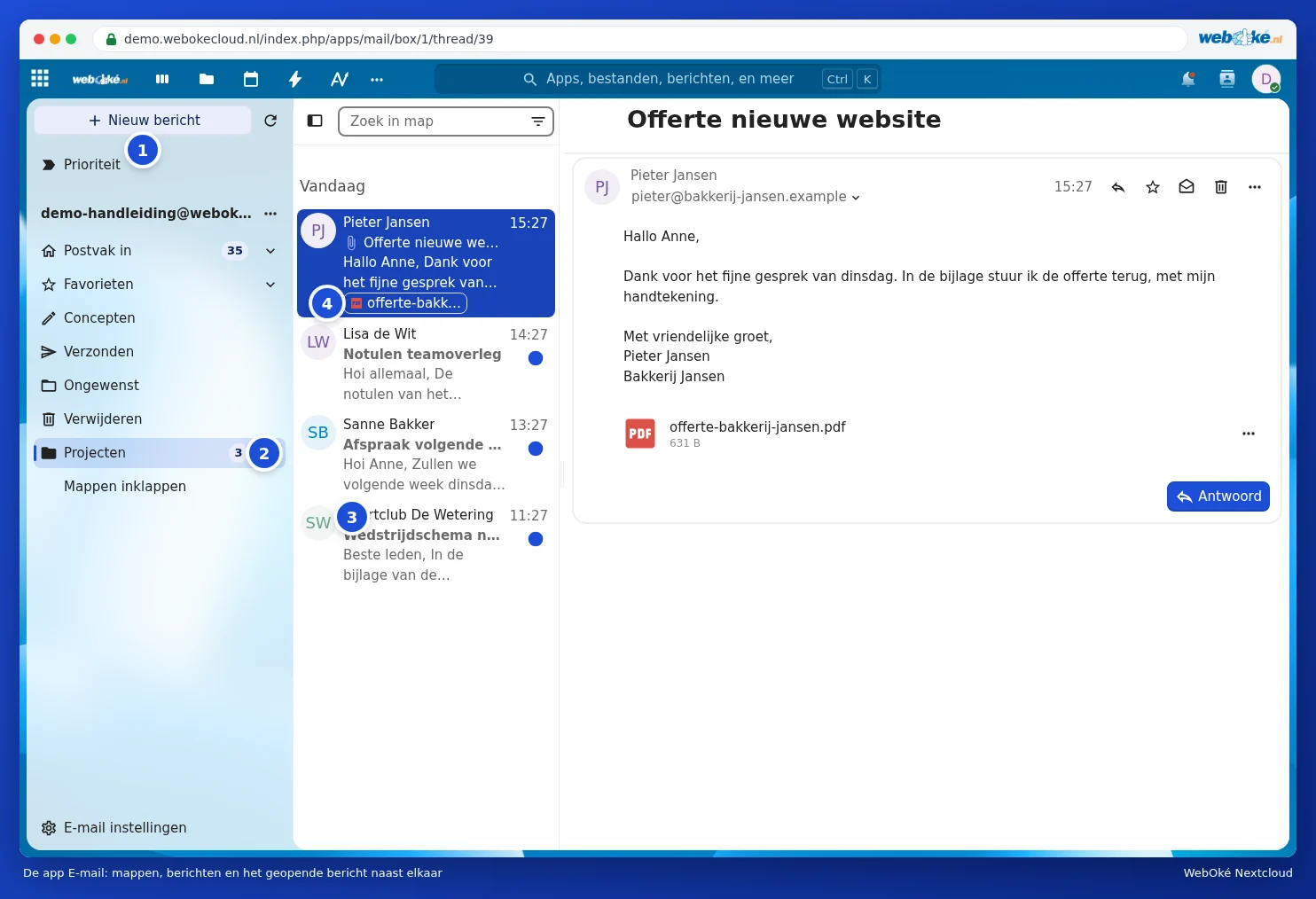
Task: Open the offerte-bakk… attachment chip
Action: 406,303
